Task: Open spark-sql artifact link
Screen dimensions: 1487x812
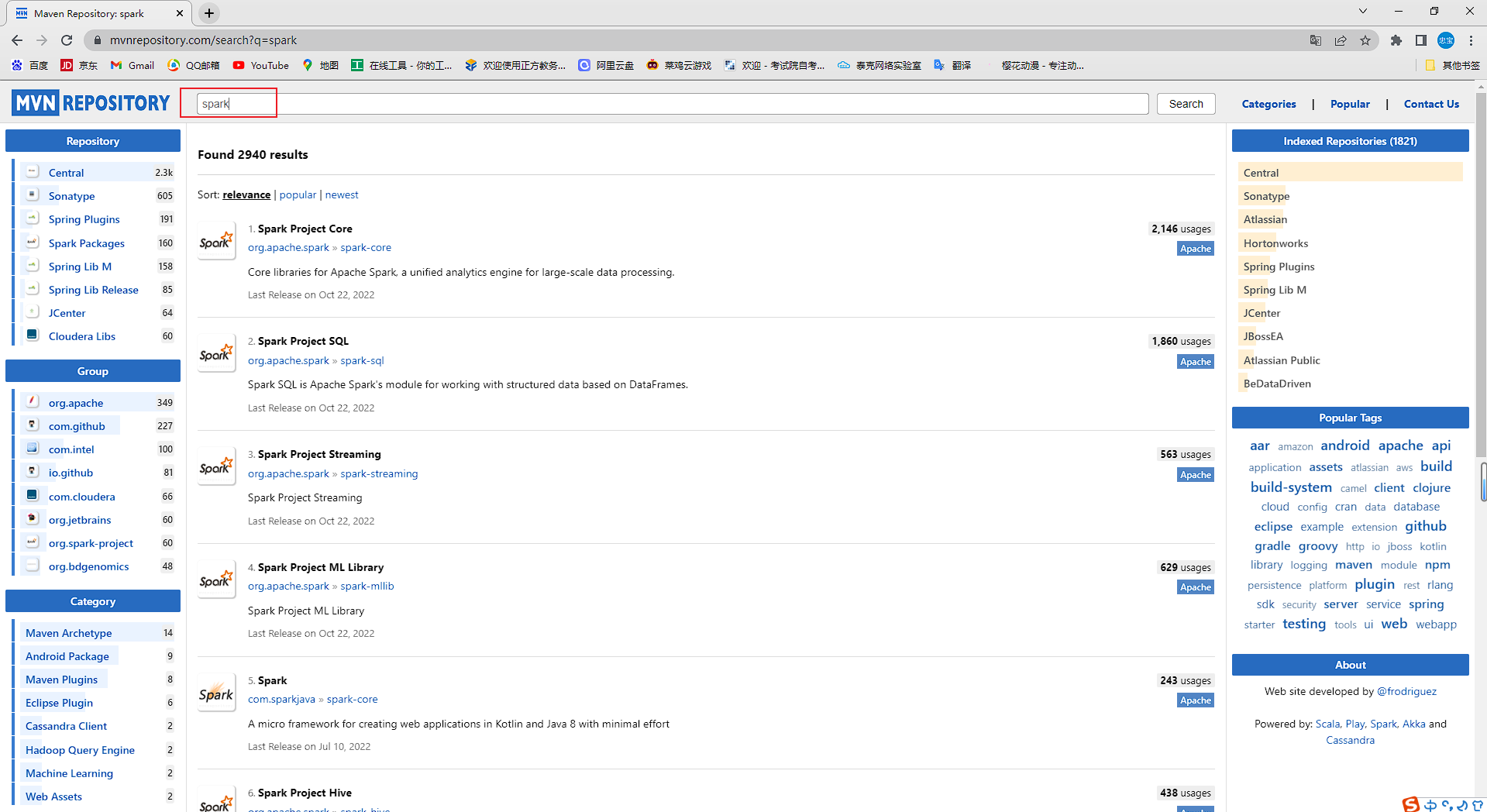Action: coord(362,360)
